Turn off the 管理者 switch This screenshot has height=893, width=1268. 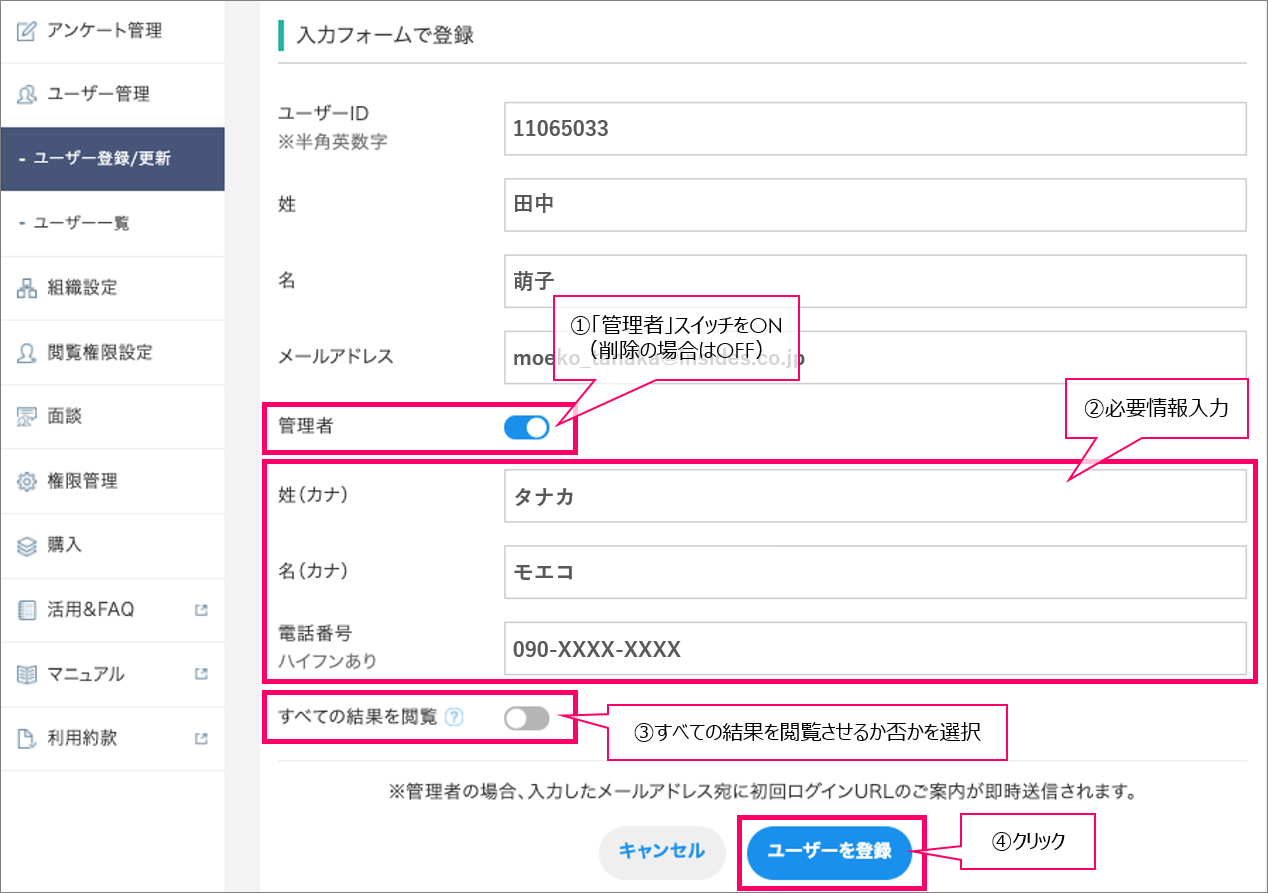pyautogui.click(x=527, y=427)
